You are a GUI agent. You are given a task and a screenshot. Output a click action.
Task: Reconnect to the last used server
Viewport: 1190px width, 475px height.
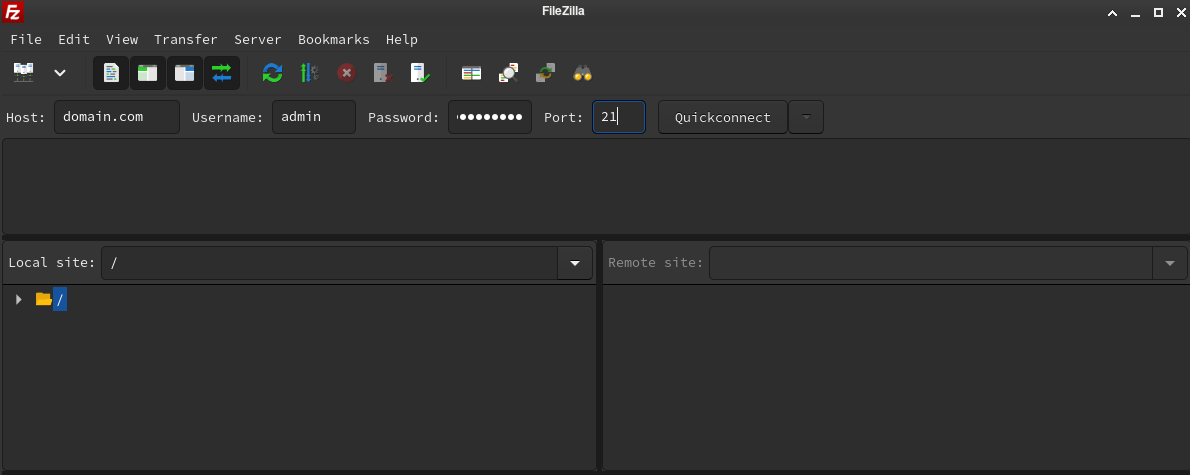pos(420,73)
